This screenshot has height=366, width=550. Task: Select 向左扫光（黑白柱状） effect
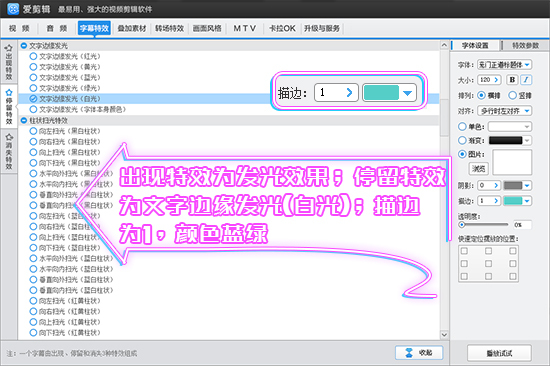click(x=65, y=131)
